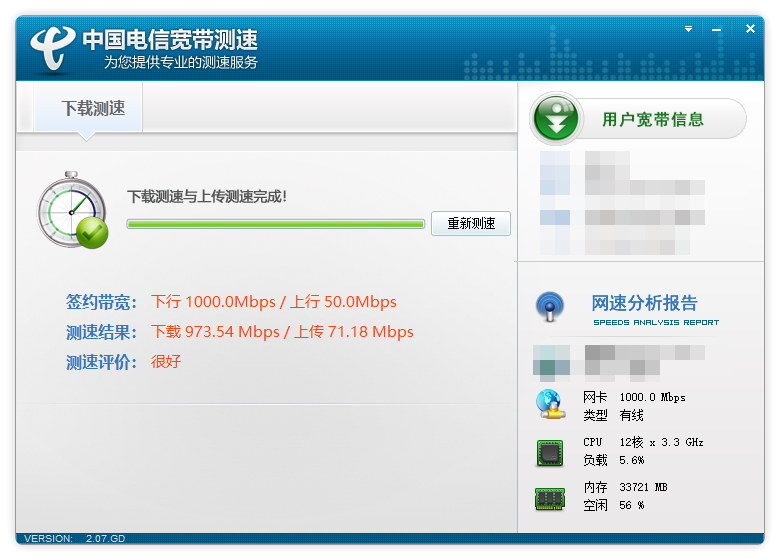
Task: Select the text 下载测速与上传测速完成!
Action: point(207,196)
